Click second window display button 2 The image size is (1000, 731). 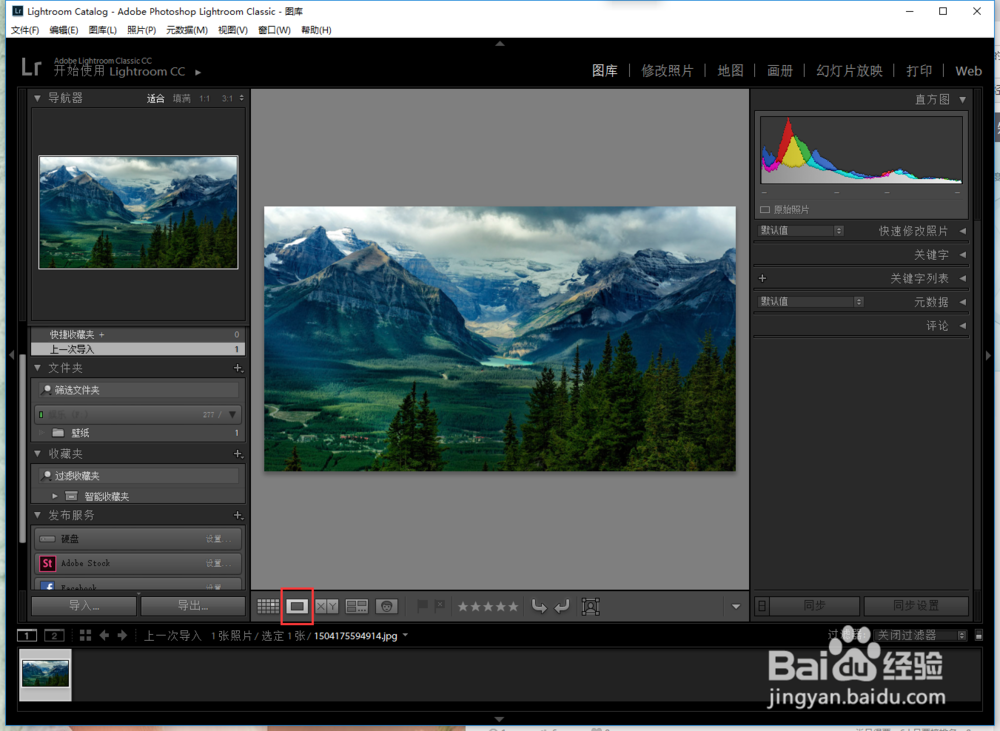coord(54,635)
